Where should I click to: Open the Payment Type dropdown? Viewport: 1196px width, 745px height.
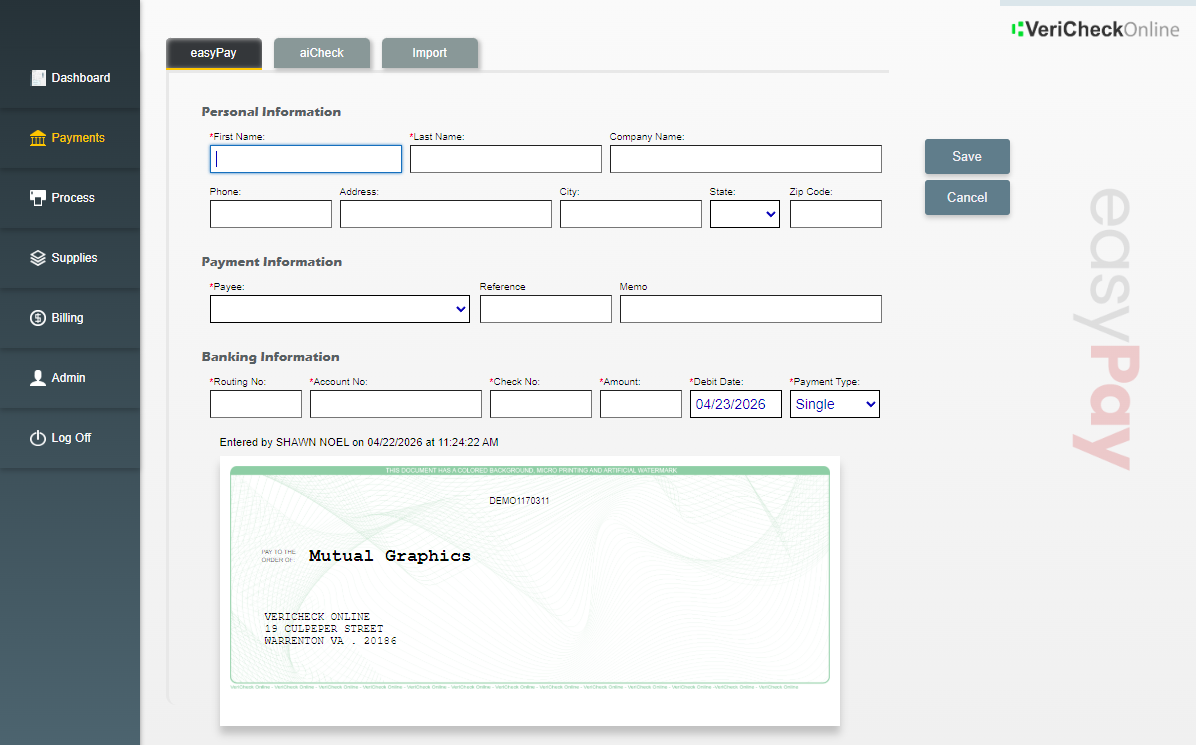834,404
